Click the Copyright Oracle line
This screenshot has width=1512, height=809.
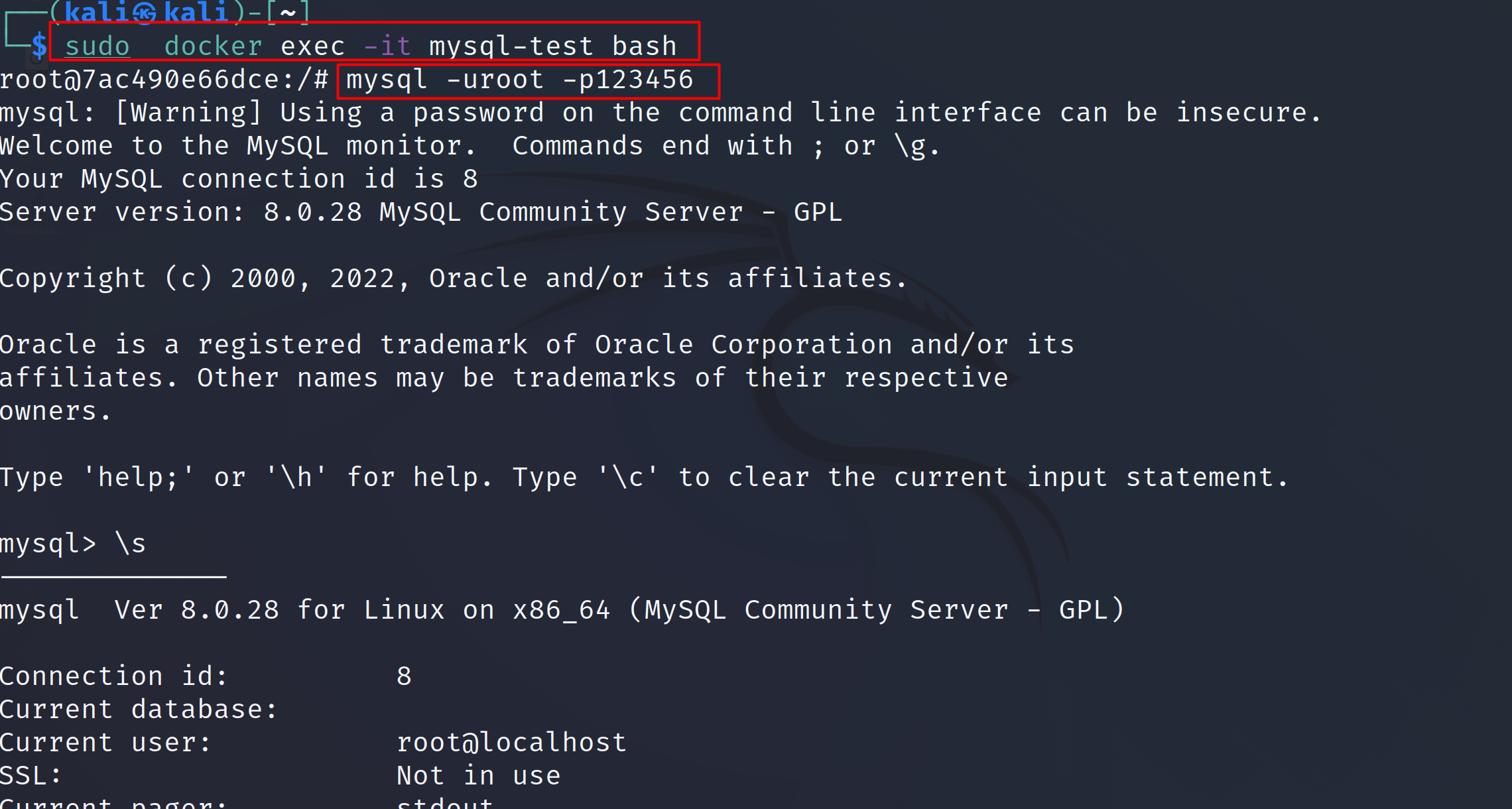453,279
